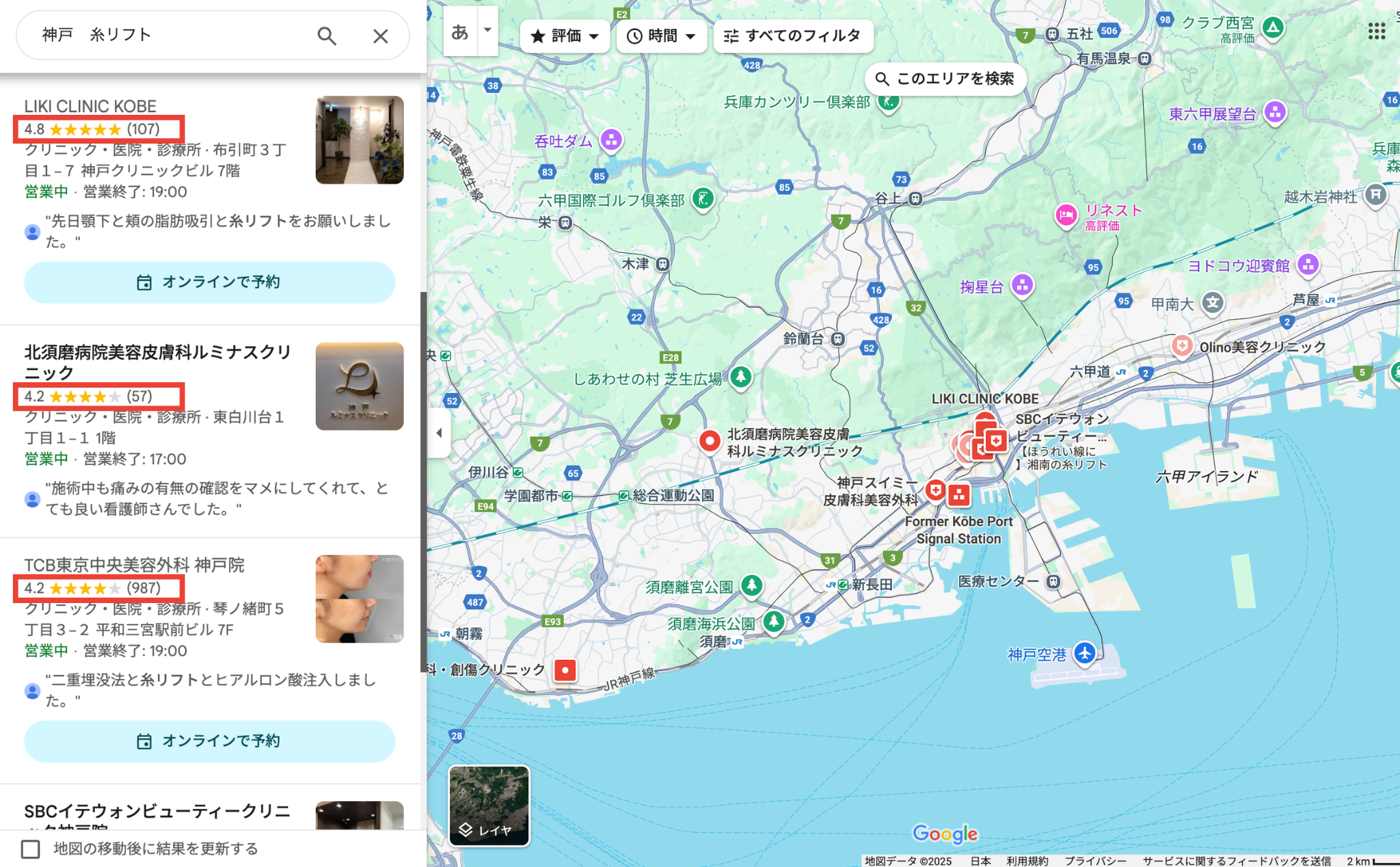Open the プライバシー privacy link
The width and height of the screenshot is (1400, 867).
[1095, 861]
